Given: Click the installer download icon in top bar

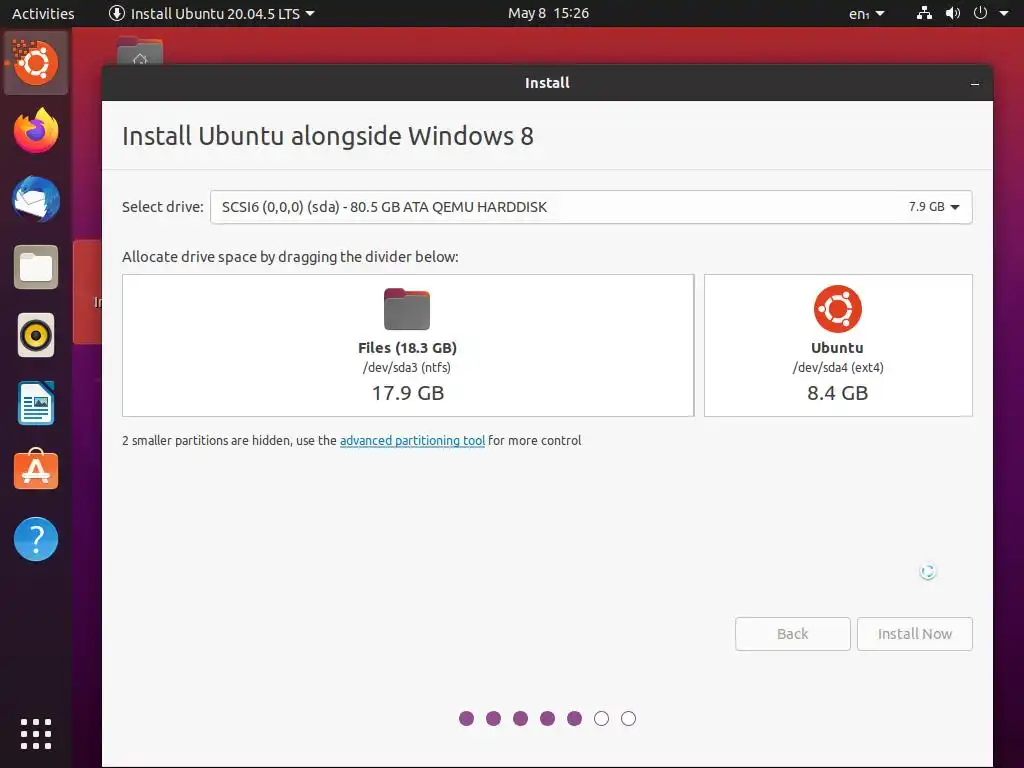Looking at the screenshot, I should click(x=117, y=13).
